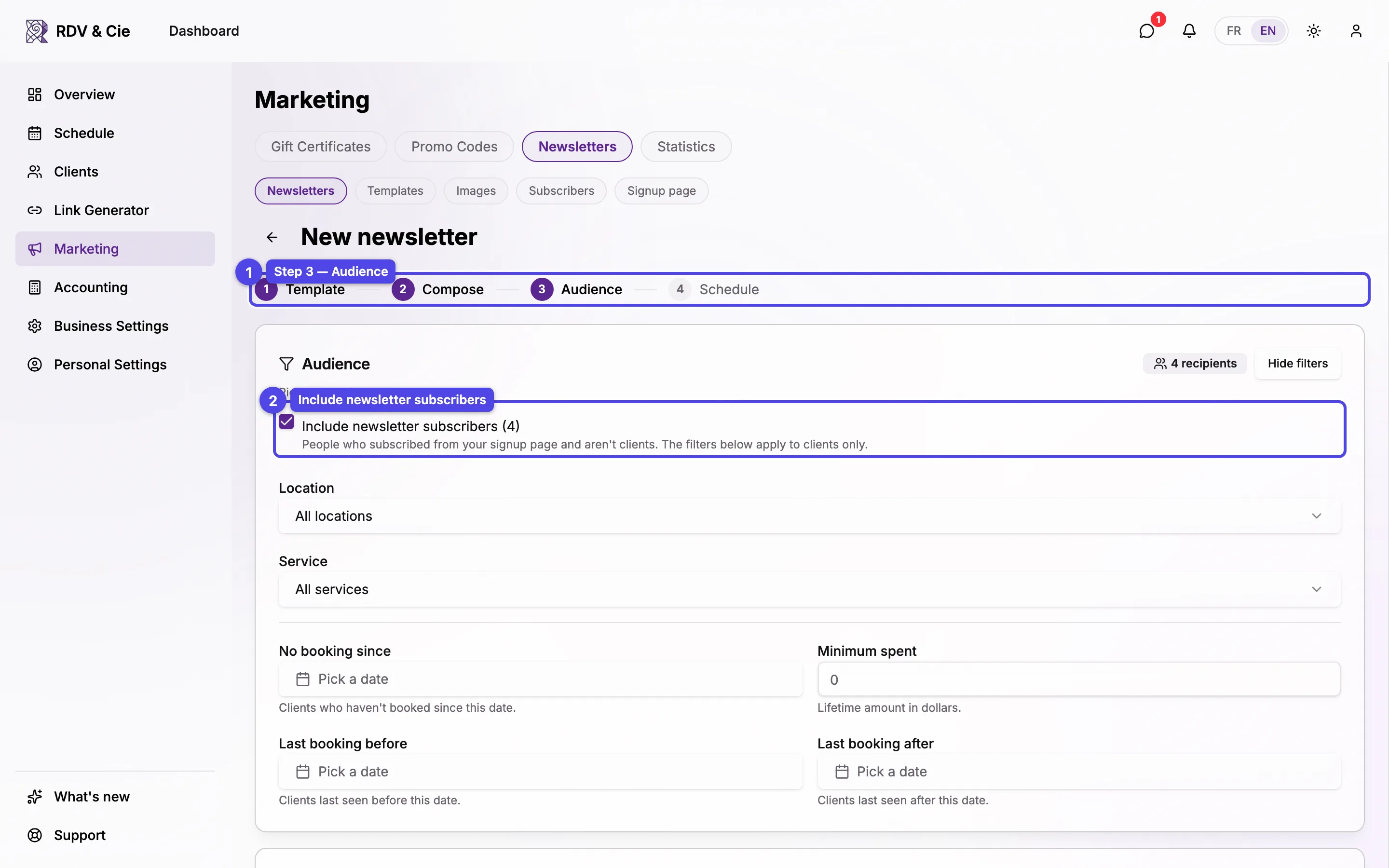This screenshot has height=868, width=1389.
Task: Click the Support lifebuoy icon
Action: pyautogui.click(x=34, y=835)
